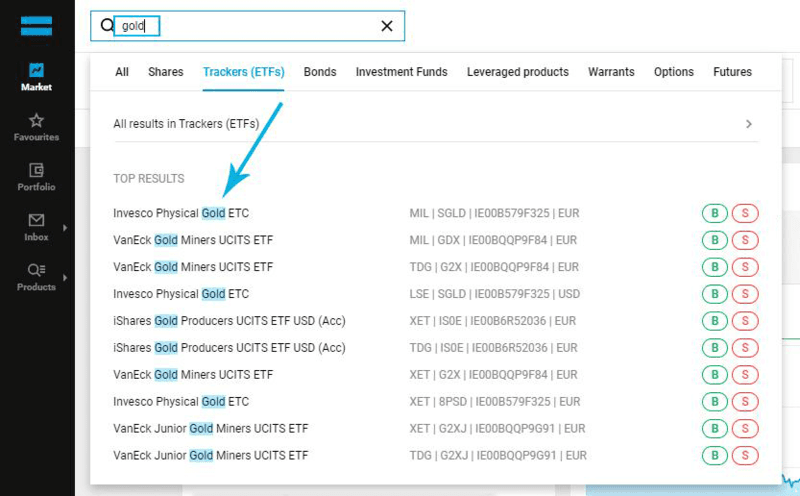Buy Invesco Physical Gold ETC MIL SGLD
800x496 pixels.
click(715, 213)
